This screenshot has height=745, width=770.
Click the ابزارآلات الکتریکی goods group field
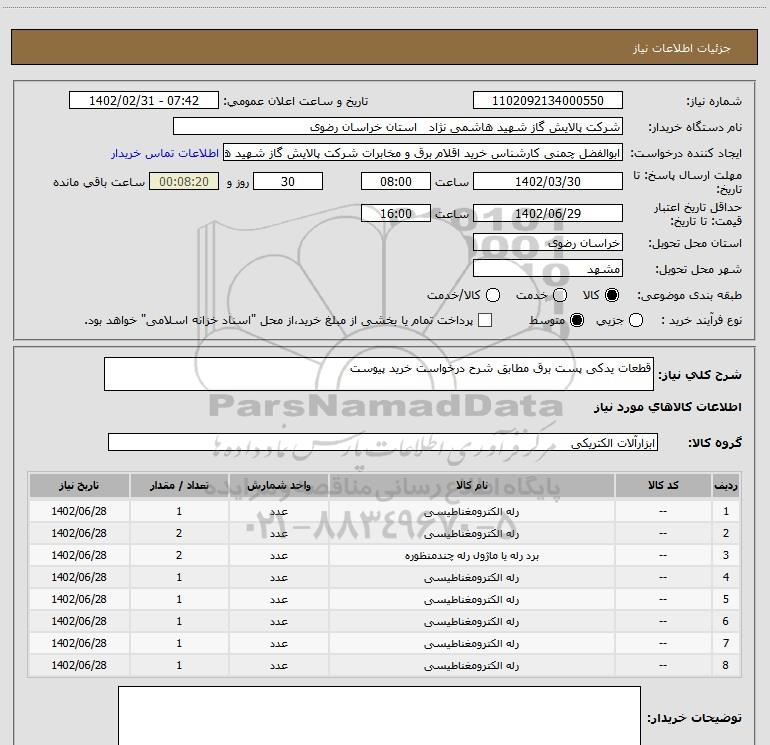(383, 442)
